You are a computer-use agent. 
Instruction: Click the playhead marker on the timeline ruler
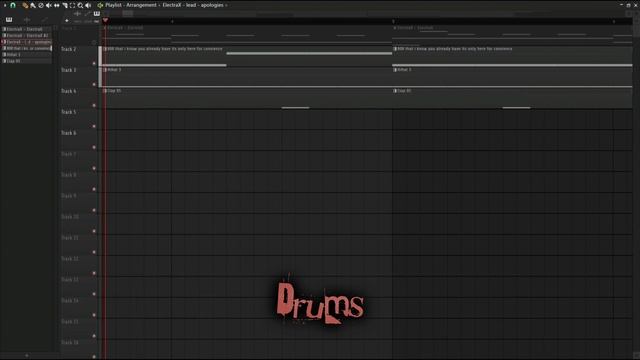[105, 20]
